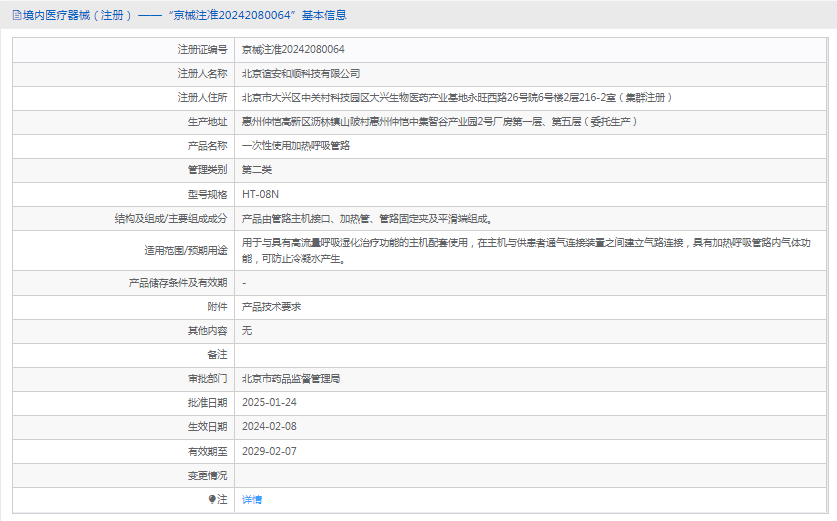
Task: Click the 生产地址 label
Action: click(207, 122)
